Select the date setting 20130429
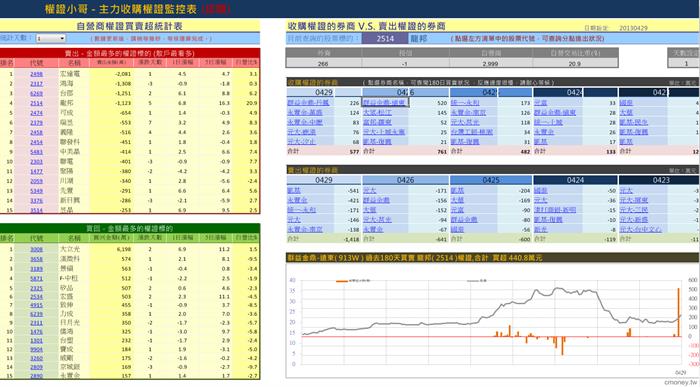This screenshot has width=700, height=387. coord(633,28)
